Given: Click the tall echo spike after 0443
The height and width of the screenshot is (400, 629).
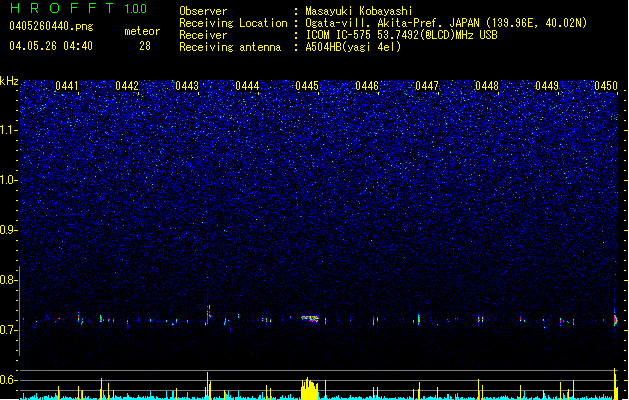Looking at the screenshot, I should coord(208,314).
